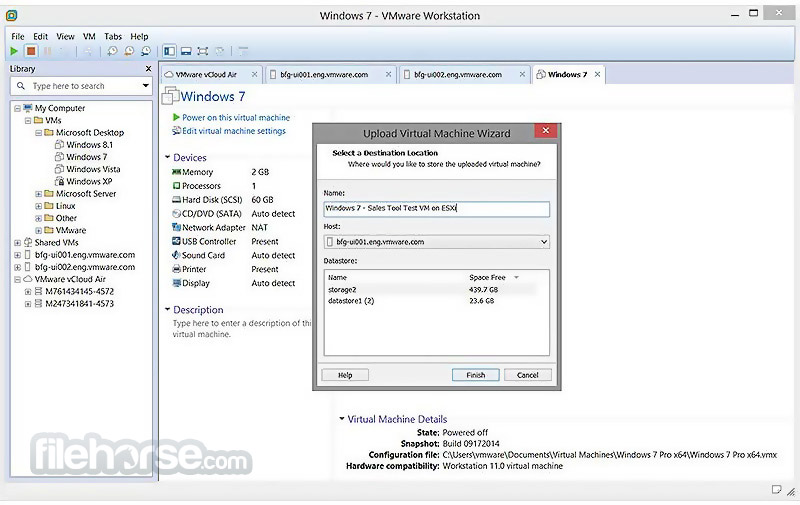Screen dimensions: 800x505
Task: Click the orange Stop toolbar button
Action: point(31,51)
